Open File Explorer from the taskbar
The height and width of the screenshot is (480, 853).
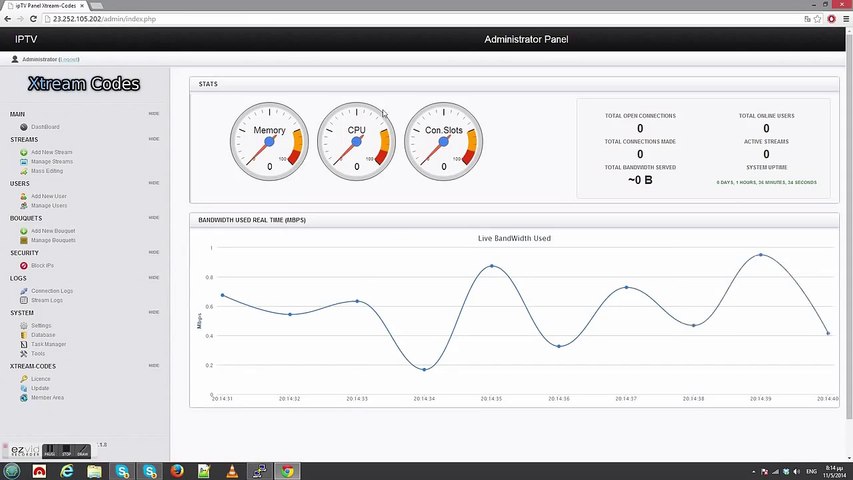(95, 471)
